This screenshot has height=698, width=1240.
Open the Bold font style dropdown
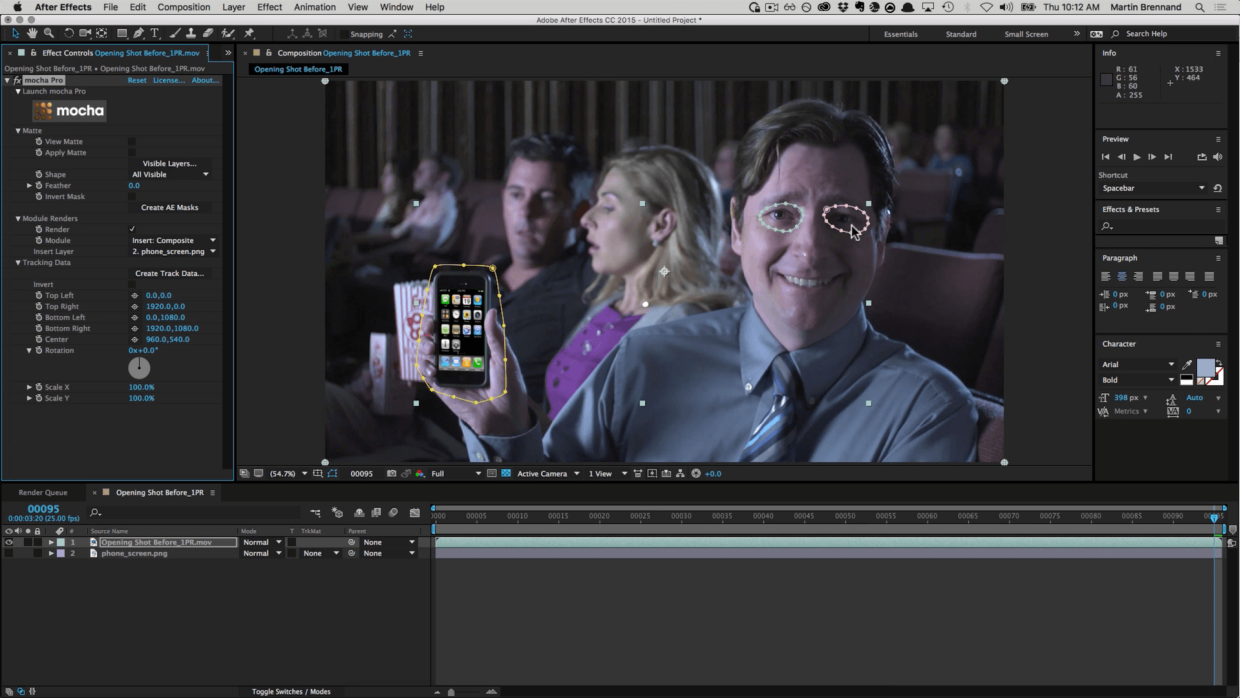[1138, 380]
